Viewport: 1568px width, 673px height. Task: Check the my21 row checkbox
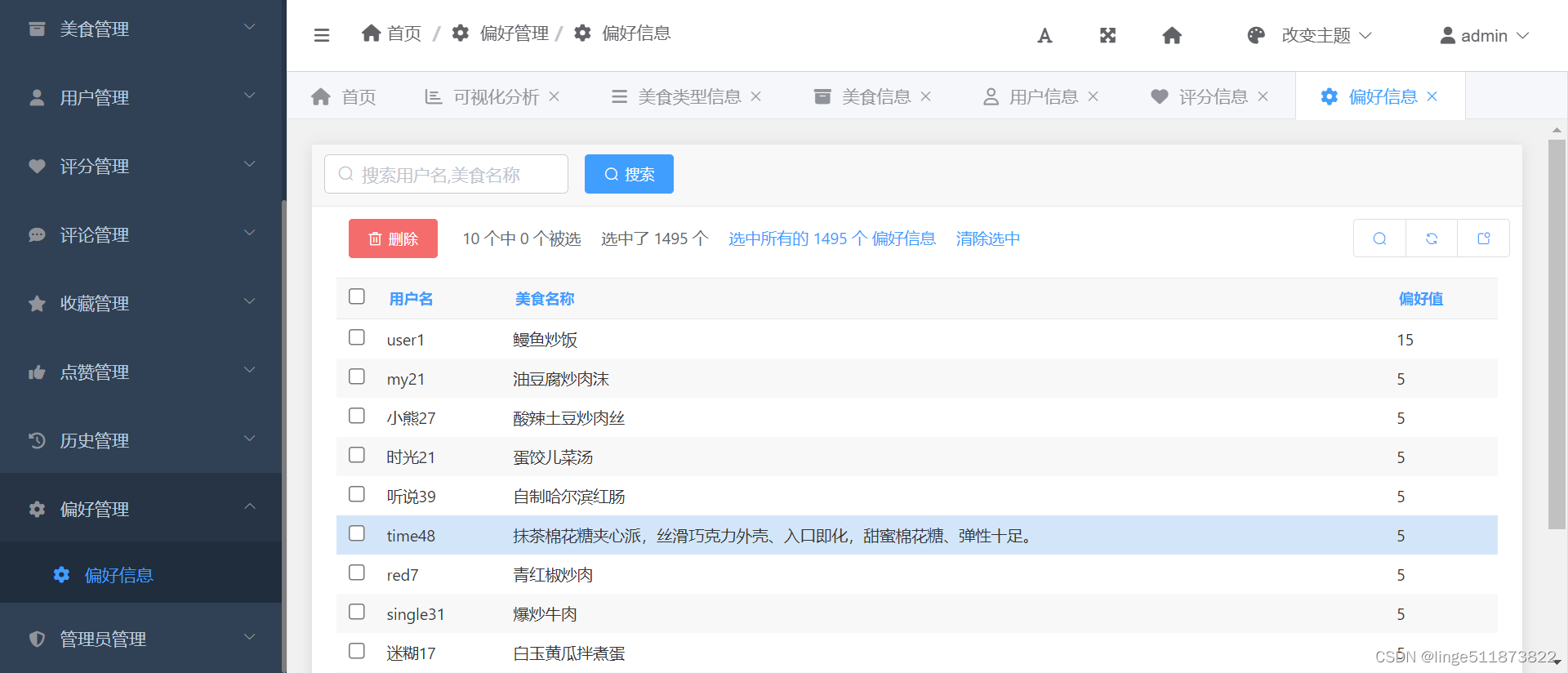point(357,377)
